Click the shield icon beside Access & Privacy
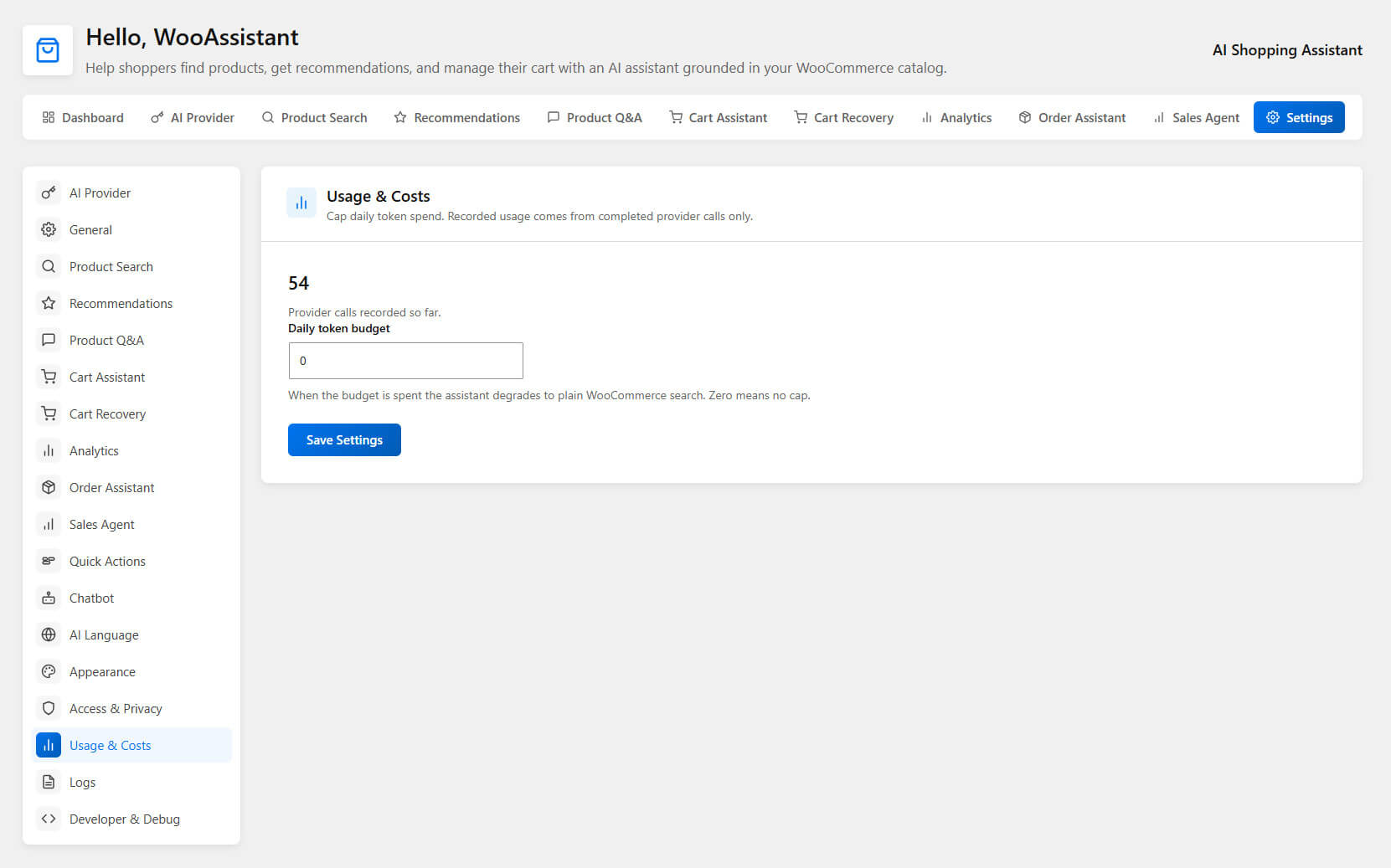The height and width of the screenshot is (868, 1391). 49,708
